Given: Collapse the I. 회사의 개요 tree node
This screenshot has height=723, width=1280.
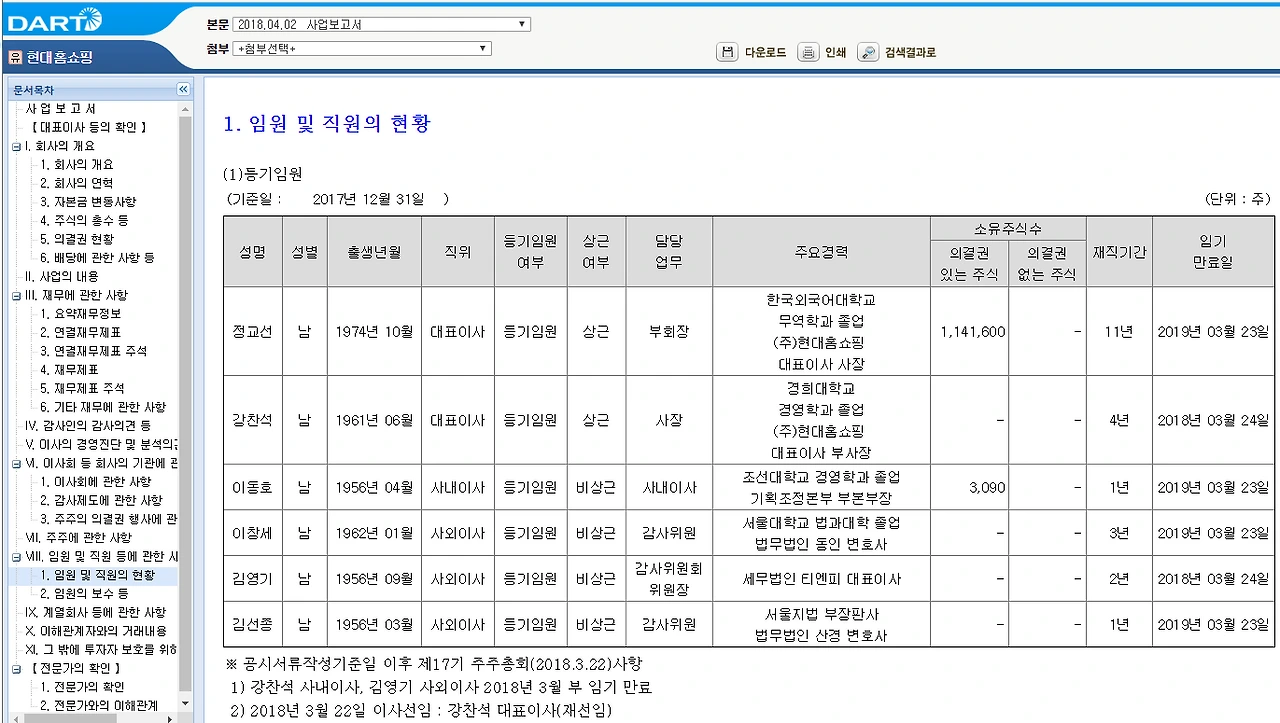Looking at the screenshot, I should [x=15, y=146].
